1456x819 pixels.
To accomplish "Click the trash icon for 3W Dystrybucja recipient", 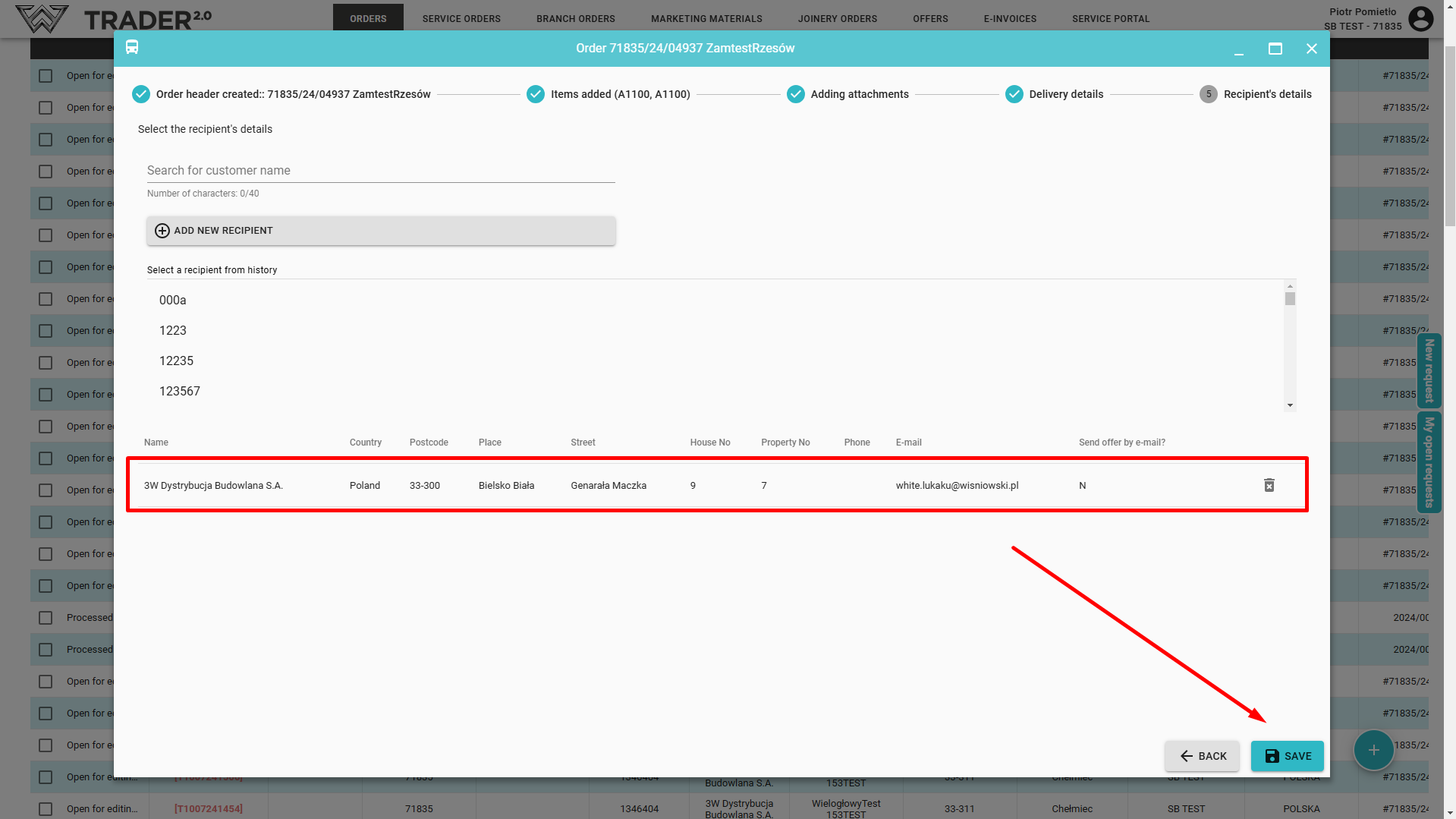I will pyautogui.click(x=1269, y=485).
